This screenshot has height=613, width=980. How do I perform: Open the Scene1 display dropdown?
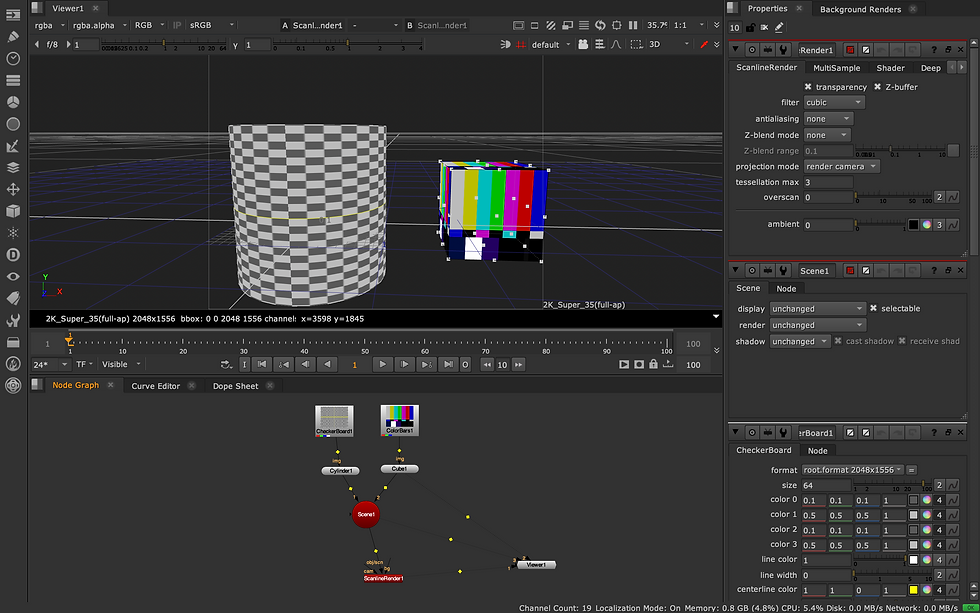pyautogui.click(x=818, y=309)
